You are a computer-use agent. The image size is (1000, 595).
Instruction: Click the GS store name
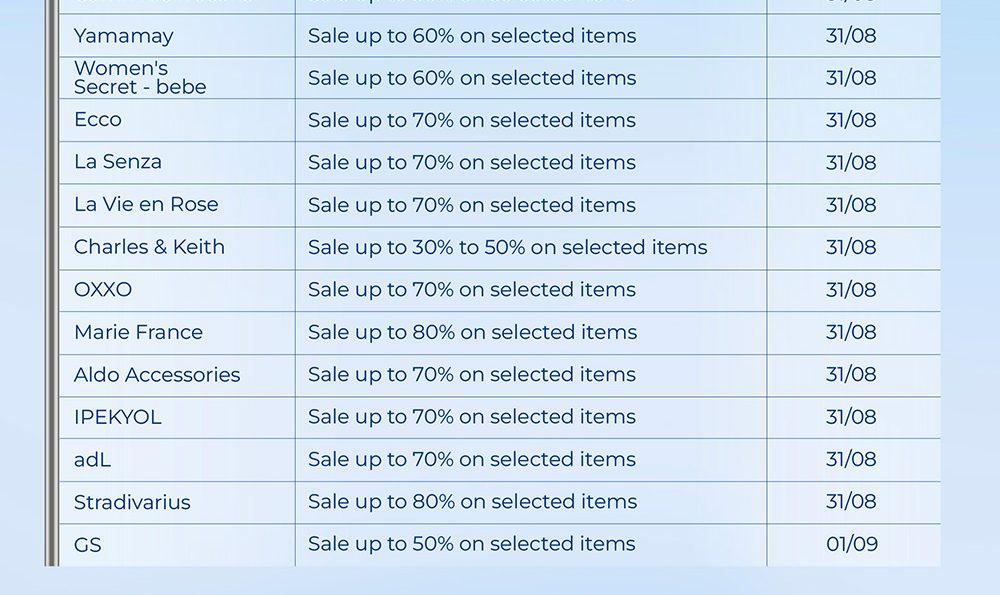88,545
